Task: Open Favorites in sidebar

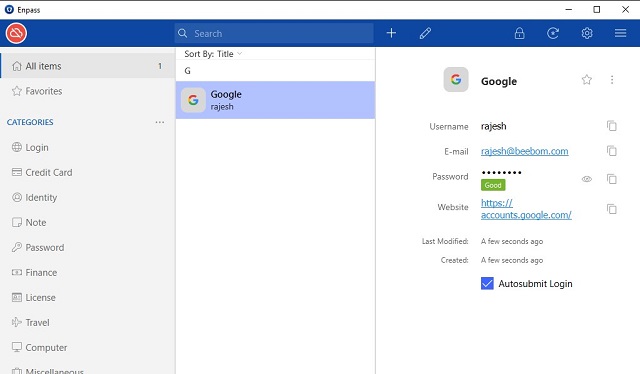Action: click(87, 91)
